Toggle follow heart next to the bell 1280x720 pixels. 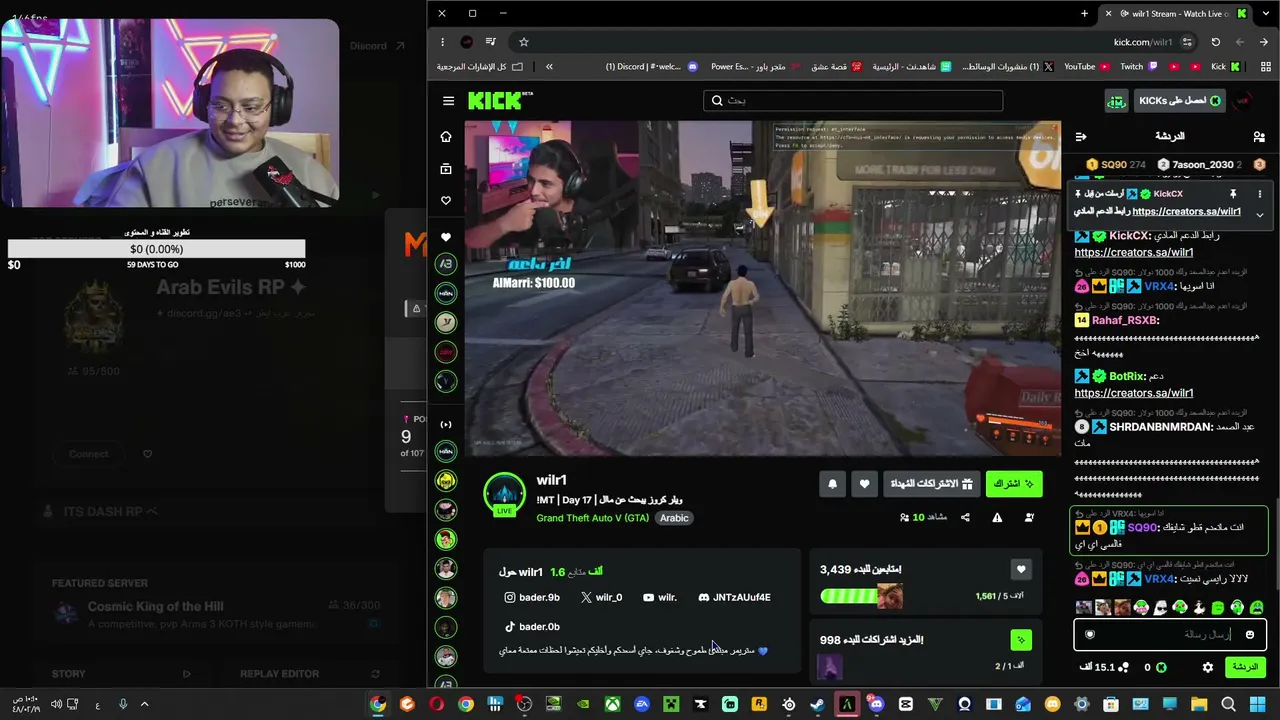pyautogui.click(x=865, y=484)
